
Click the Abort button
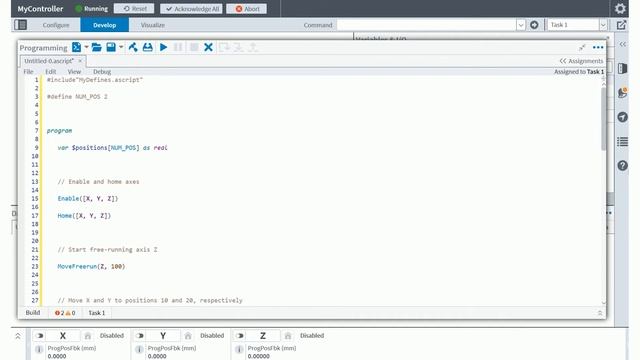tap(247, 9)
